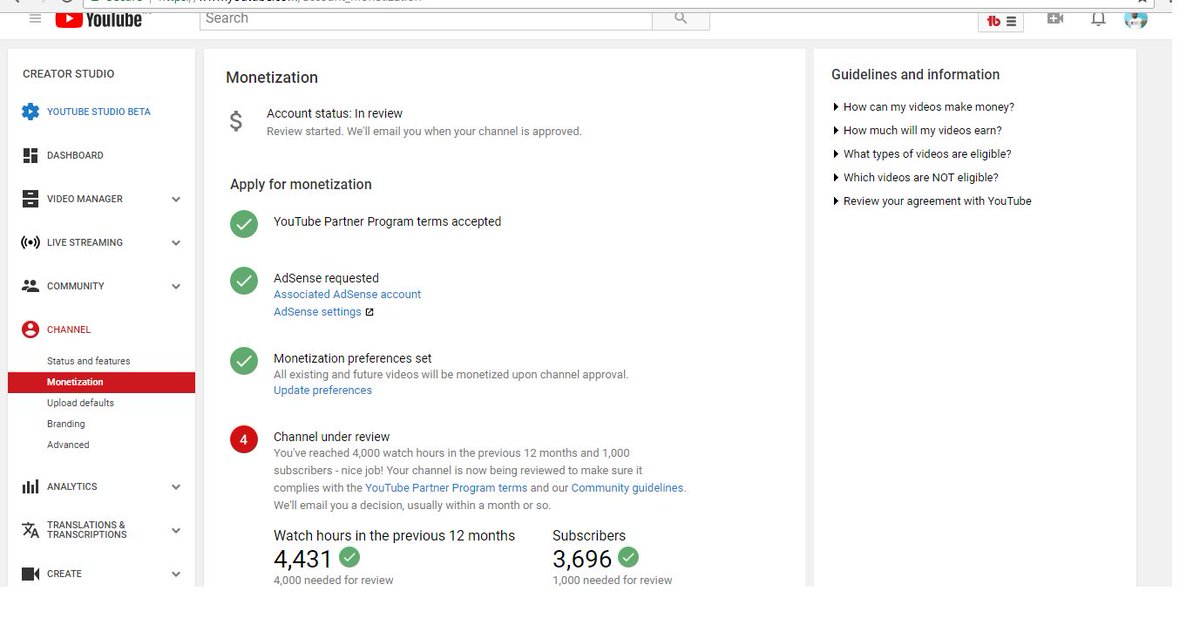The height and width of the screenshot is (632, 1200).
Task: Click the 3,696 subscribers value
Action: coord(582,559)
